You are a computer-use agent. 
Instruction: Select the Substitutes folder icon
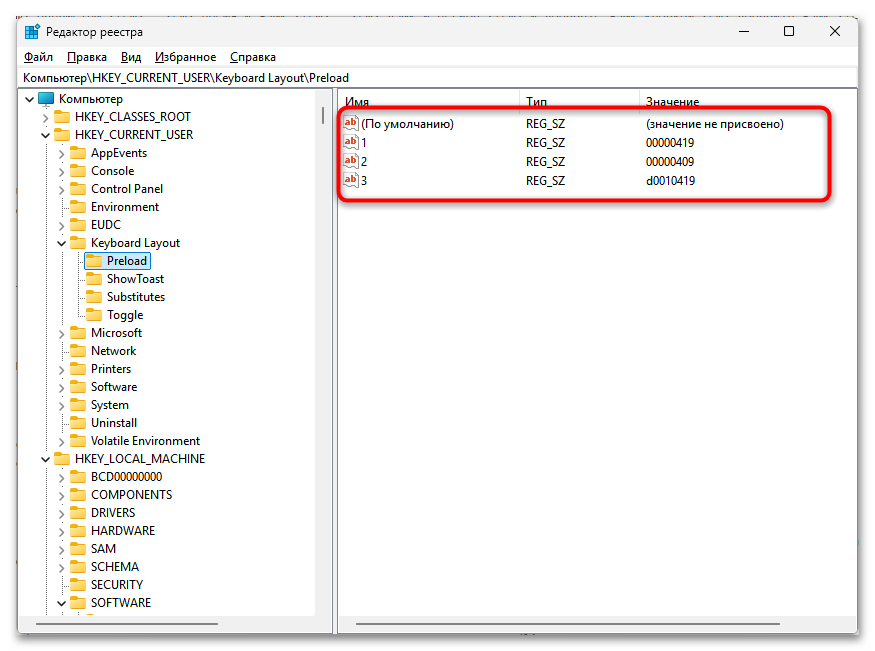tap(94, 296)
